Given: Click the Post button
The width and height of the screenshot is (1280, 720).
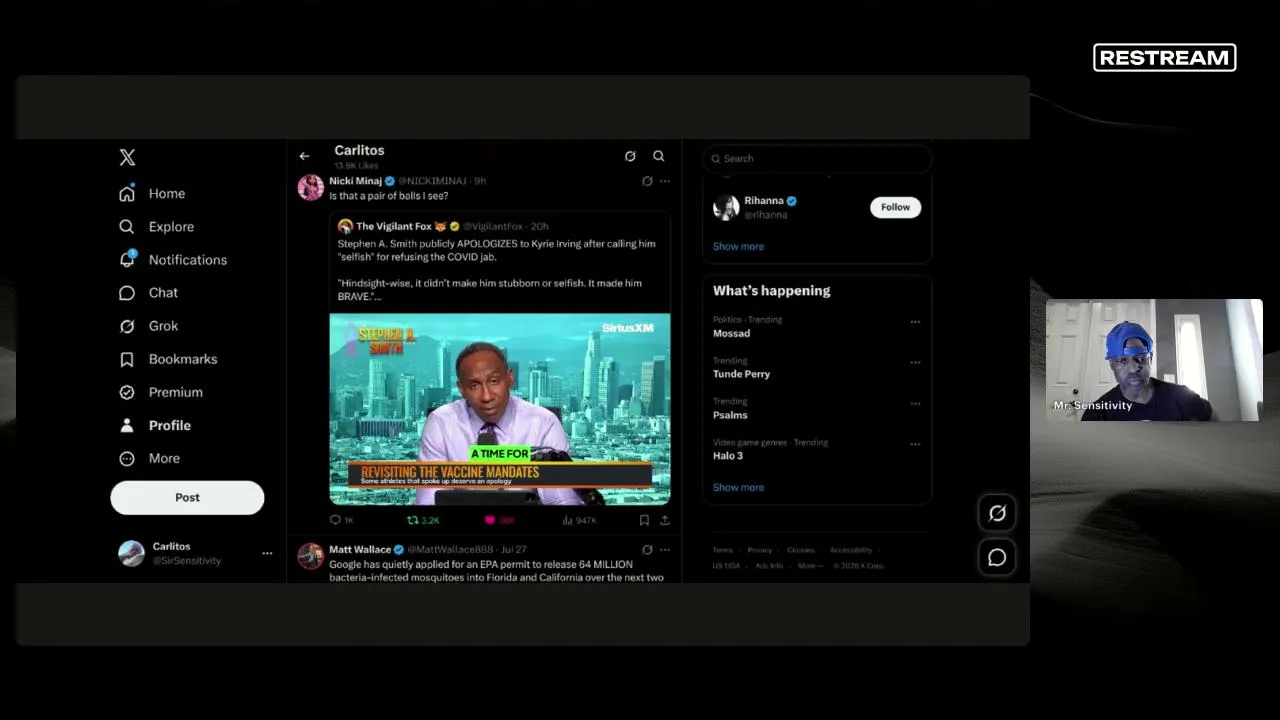Looking at the screenshot, I should tap(187, 497).
